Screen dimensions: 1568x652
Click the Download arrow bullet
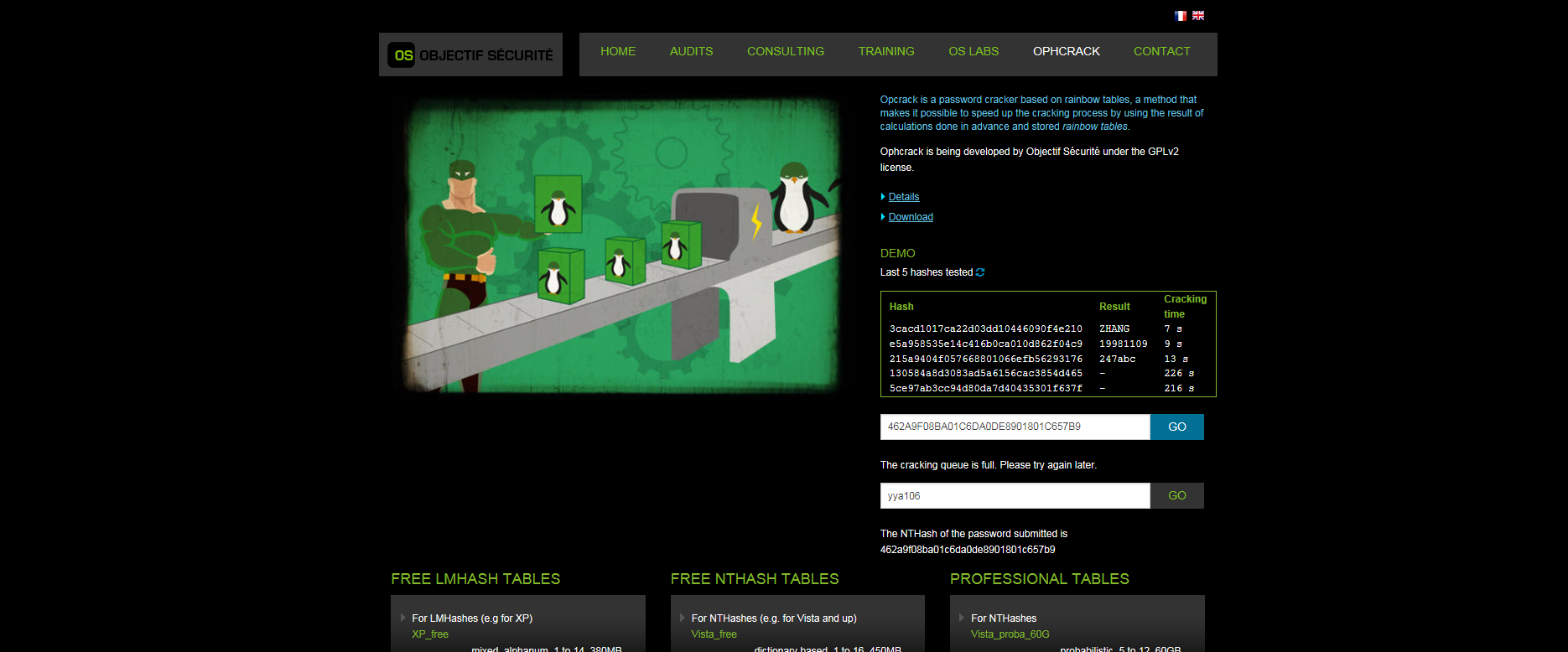pyautogui.click(x=883, y=217)
